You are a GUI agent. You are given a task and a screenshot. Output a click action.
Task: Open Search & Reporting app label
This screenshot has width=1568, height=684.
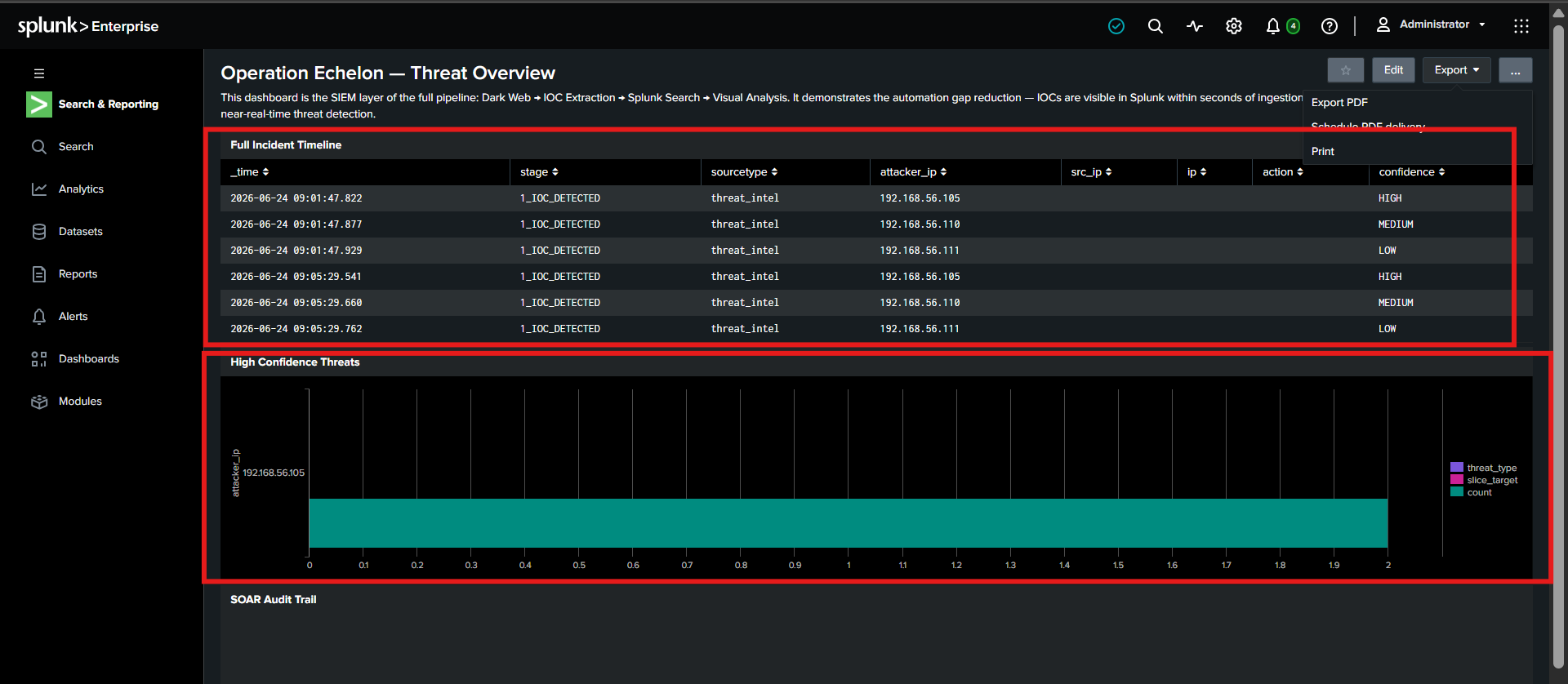(109, 104)
